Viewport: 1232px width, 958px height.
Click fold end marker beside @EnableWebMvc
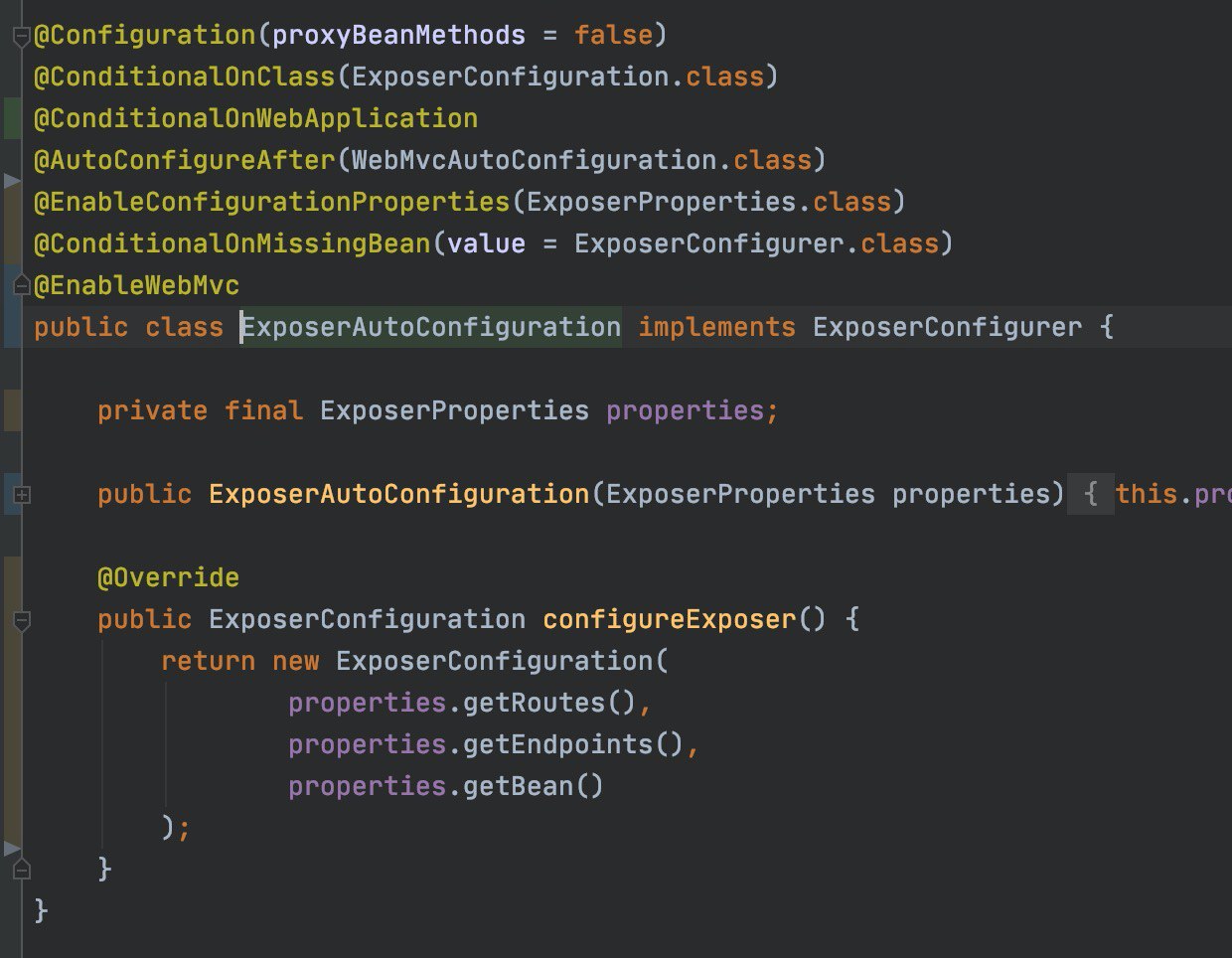click(x=22, y=286)
